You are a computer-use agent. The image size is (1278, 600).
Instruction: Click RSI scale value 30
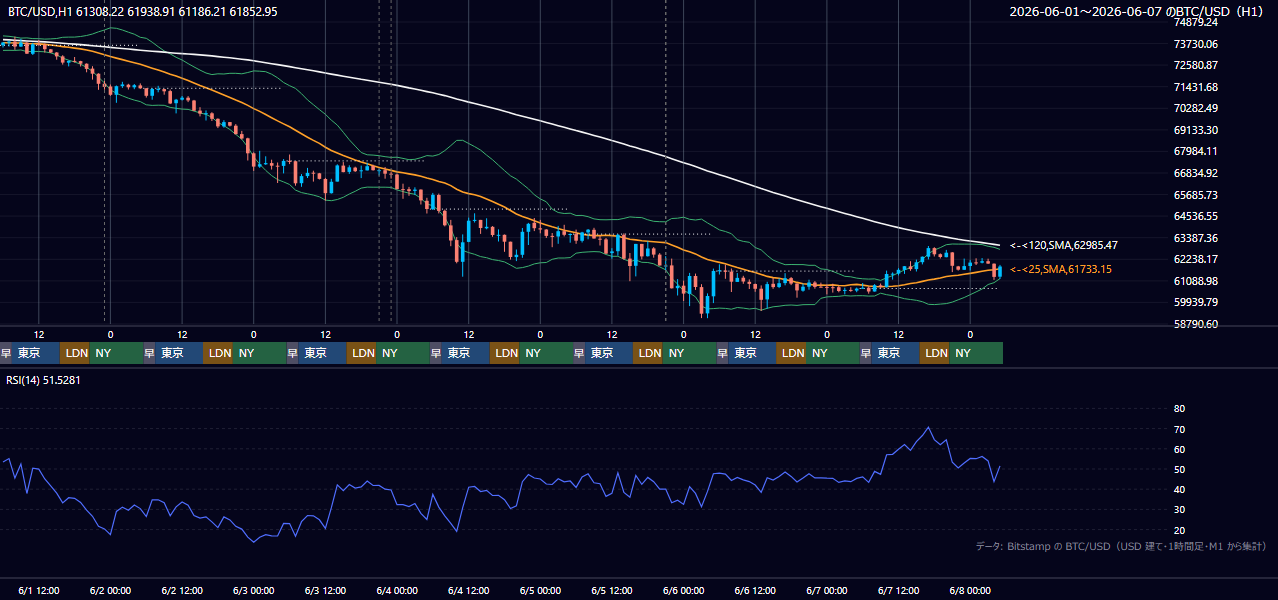point(1179,510)
